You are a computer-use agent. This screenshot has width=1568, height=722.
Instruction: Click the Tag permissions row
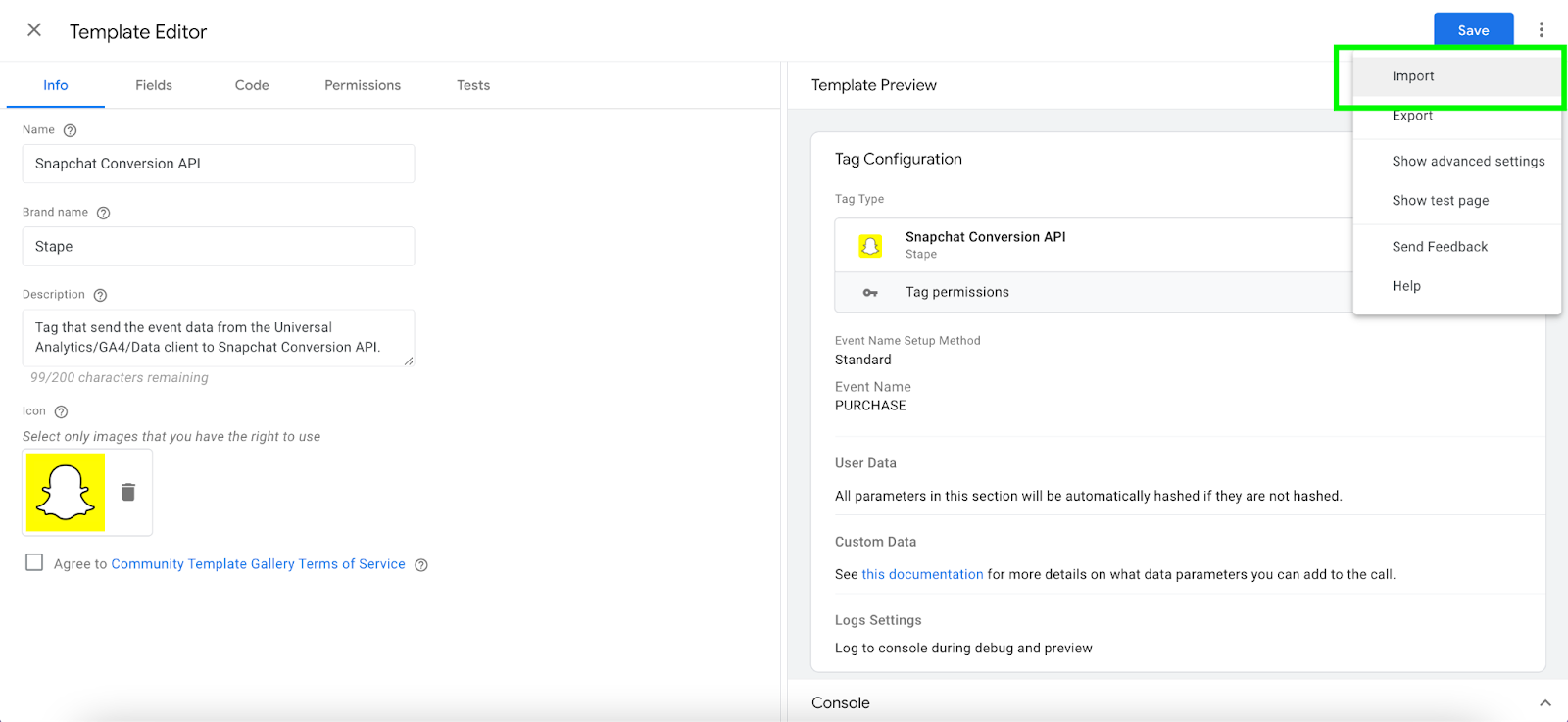click(1094, 293)
